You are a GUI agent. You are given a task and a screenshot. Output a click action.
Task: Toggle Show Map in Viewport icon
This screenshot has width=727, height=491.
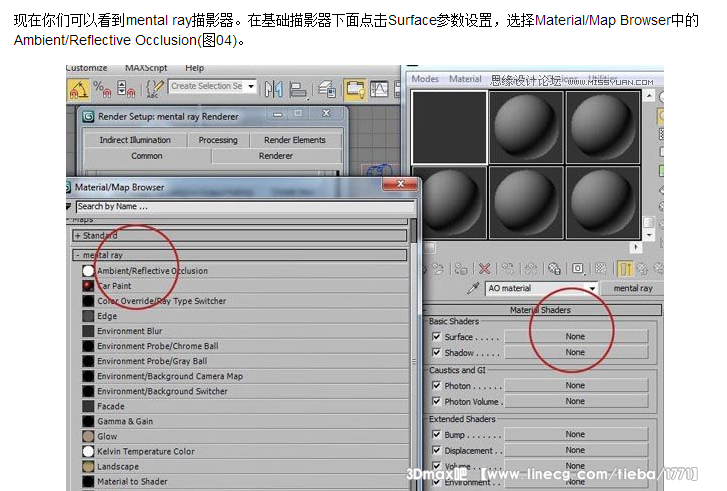coord(601,268)
